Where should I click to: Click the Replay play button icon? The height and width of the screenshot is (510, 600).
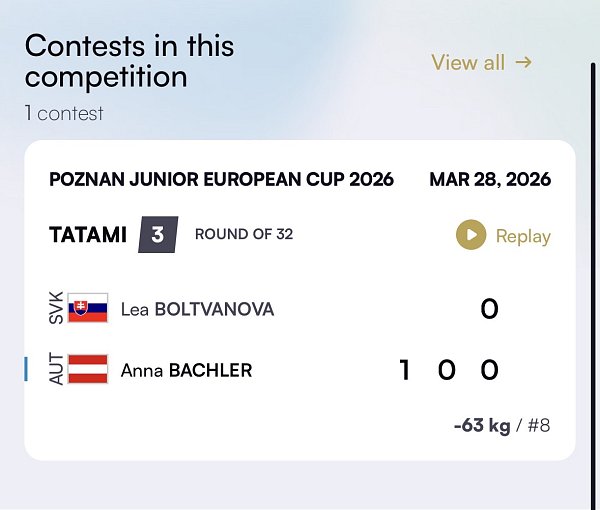tap(471, 236)
